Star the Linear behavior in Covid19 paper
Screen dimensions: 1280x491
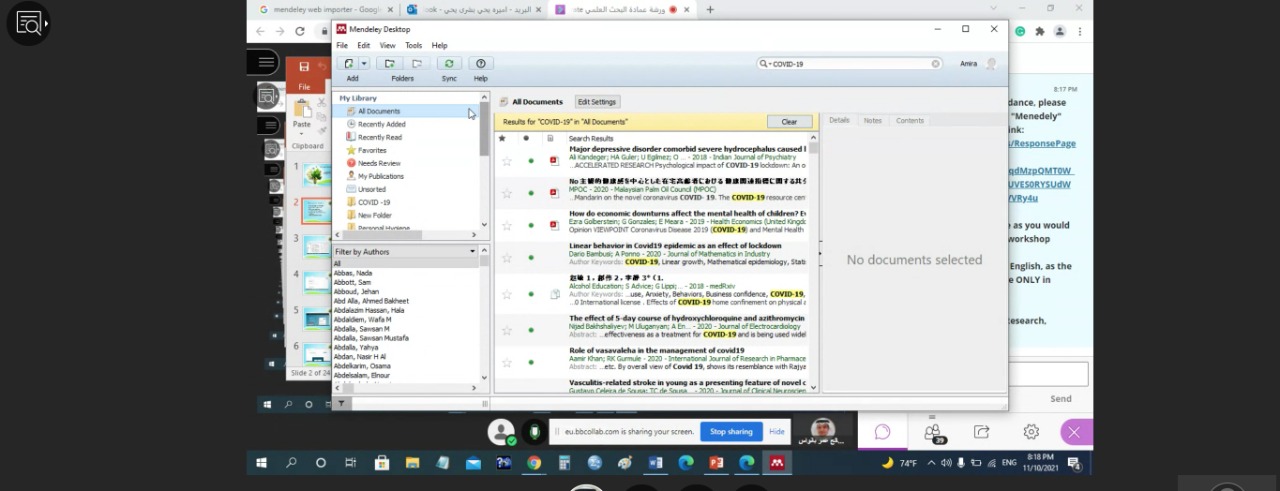click(x=507, y=257)
